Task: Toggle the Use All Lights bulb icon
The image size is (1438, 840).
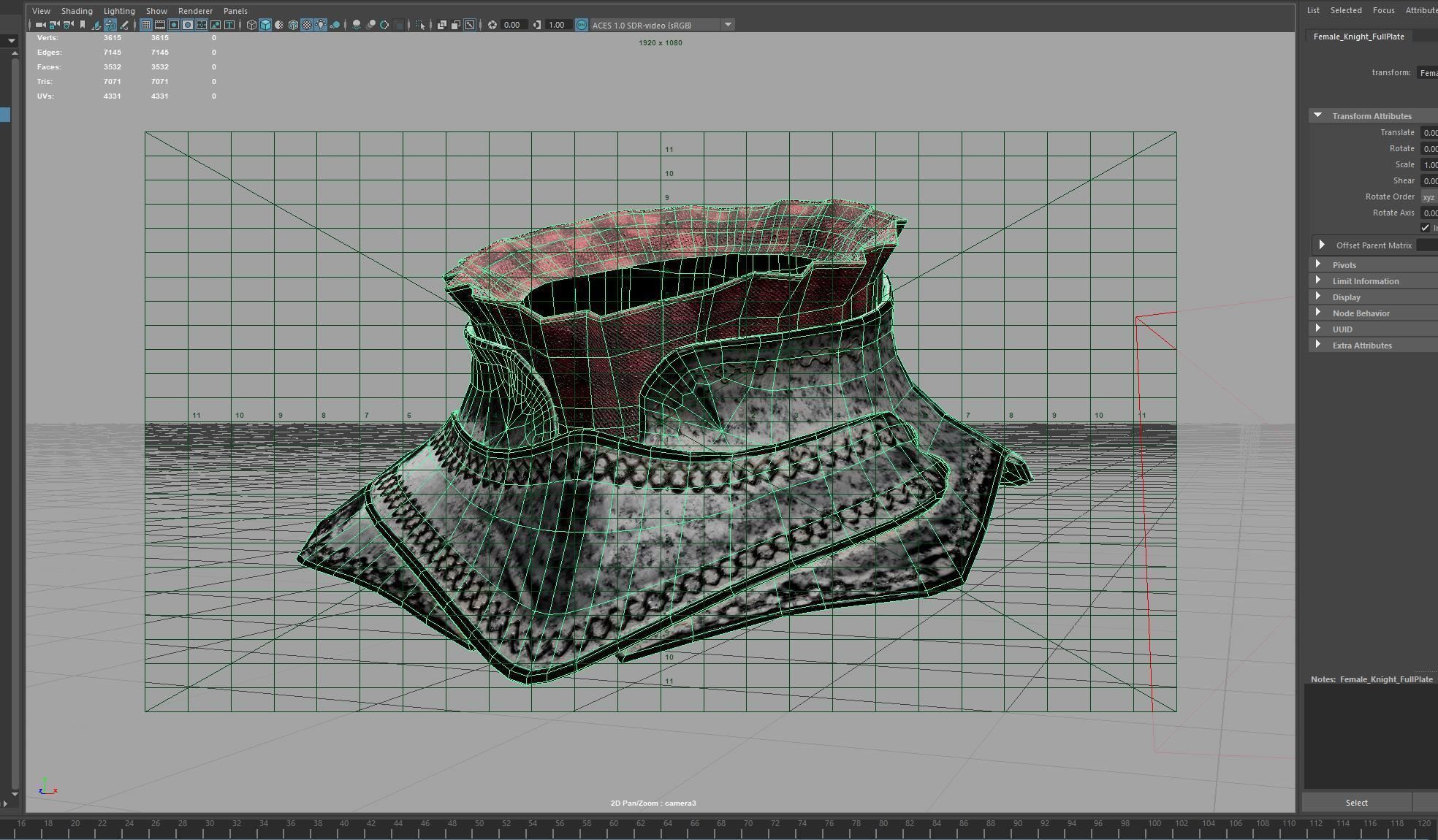Action: click(x=321, y=25)
